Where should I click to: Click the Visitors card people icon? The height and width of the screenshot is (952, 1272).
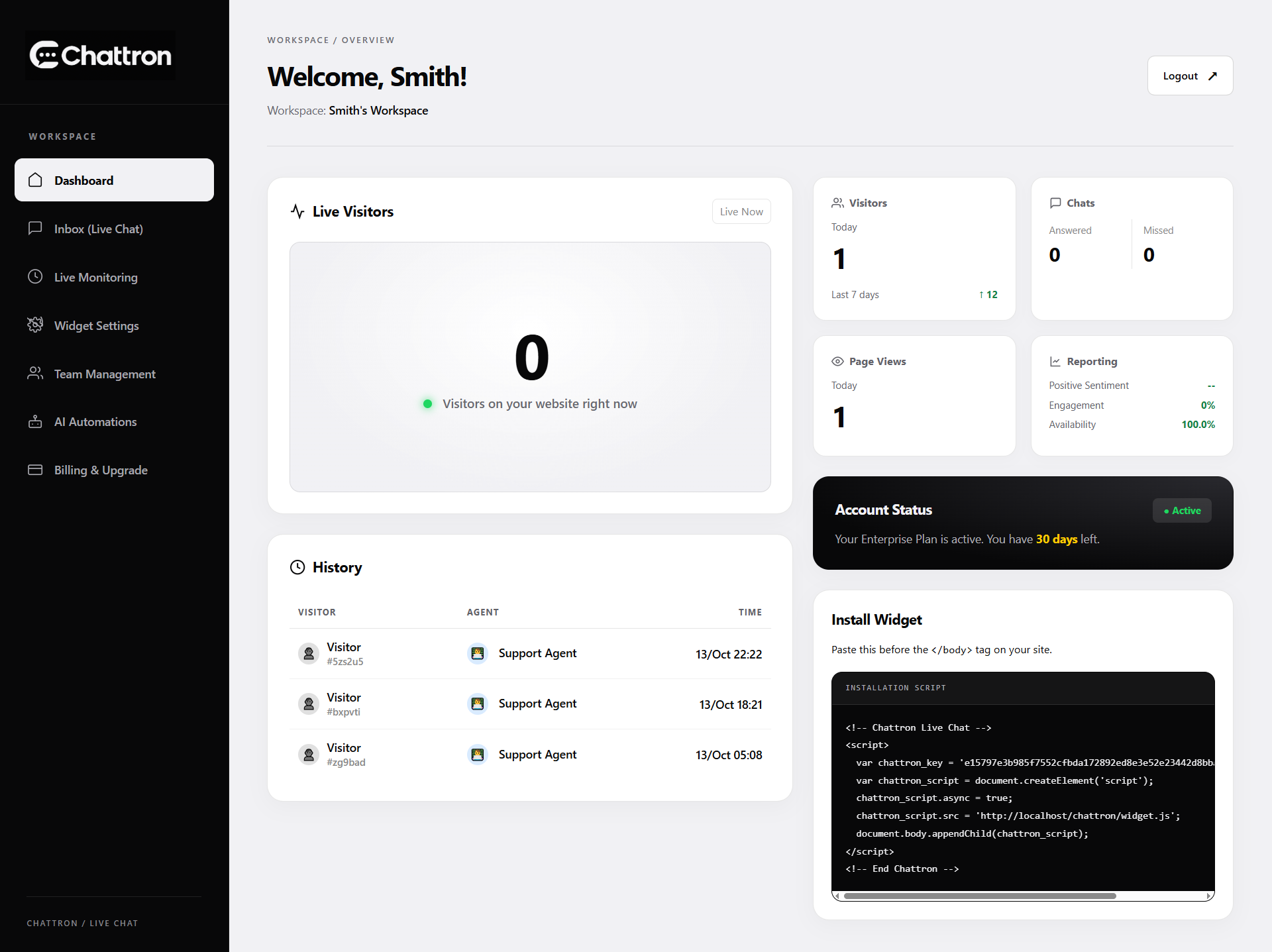[x=837, y=203]
